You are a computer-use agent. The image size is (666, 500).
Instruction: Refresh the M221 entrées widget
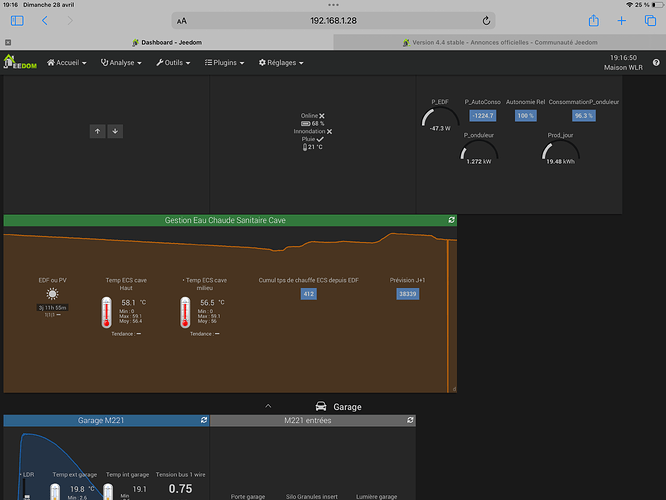click(410, 420)
